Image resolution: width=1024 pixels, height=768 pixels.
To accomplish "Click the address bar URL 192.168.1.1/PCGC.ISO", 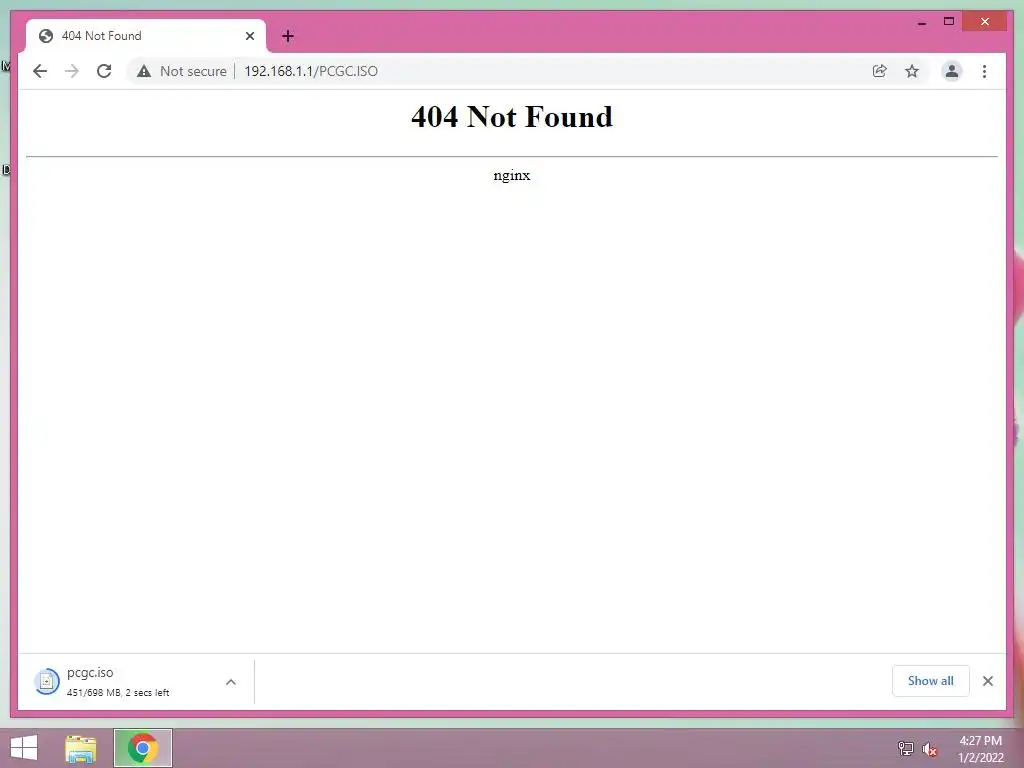I will tap(311, 71).
